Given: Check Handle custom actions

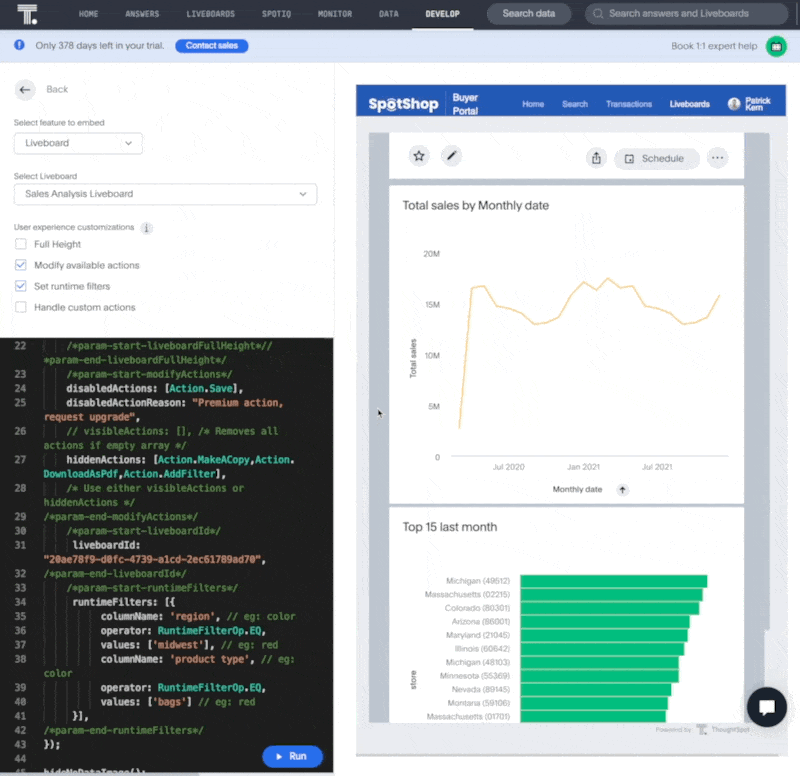Looking at the screenshot, I should [20, 307].
